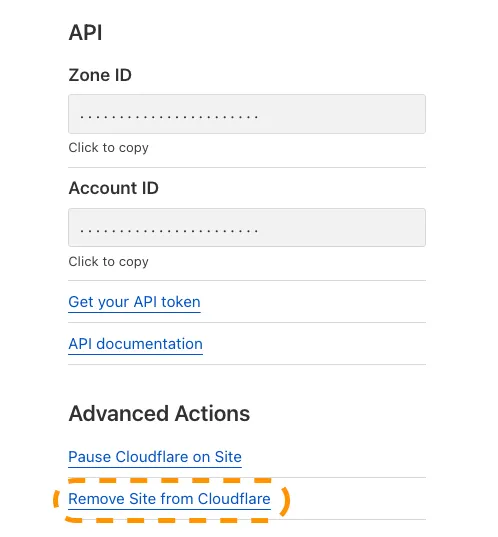The image size is (498, 537).
Task: Select Pause Cloudflare on Site
Action: 155,457
